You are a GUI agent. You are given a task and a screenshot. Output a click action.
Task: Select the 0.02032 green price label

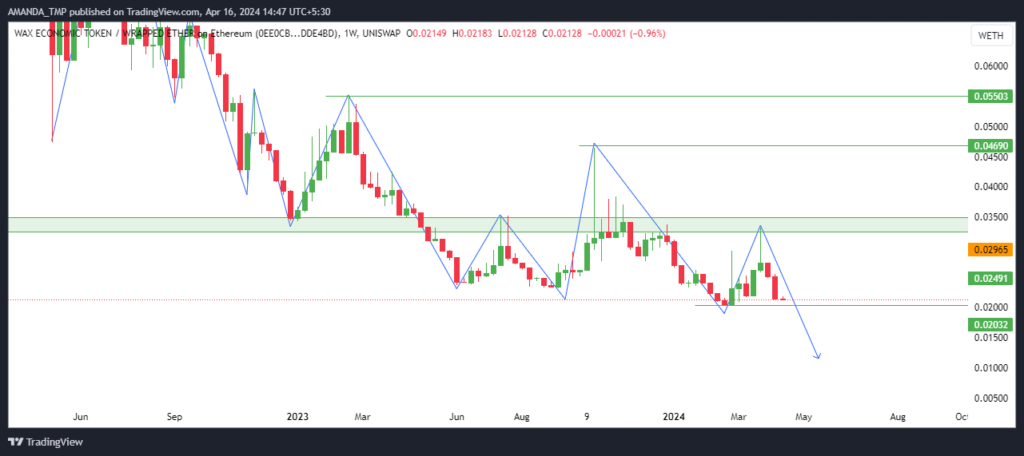pos(991,325)
